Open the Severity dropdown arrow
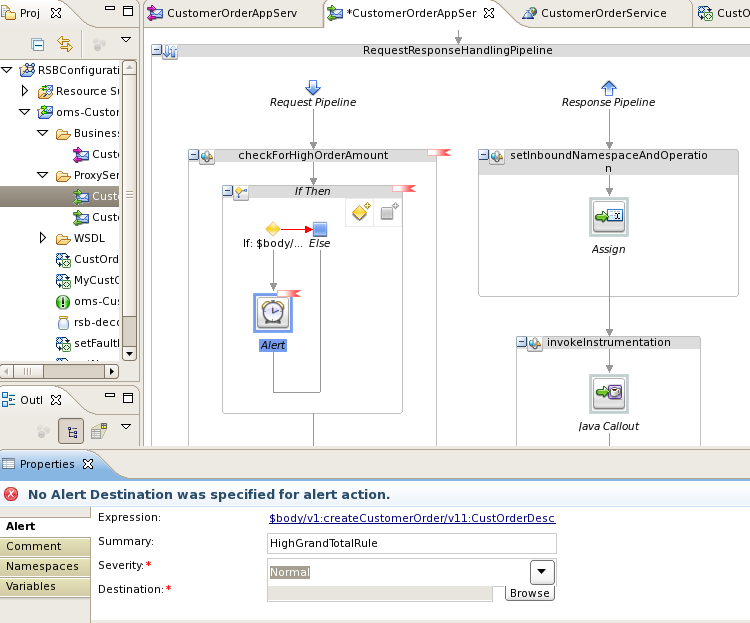This screenshot has height=623, width=750. pyautogui.click(x=542, y=572)
